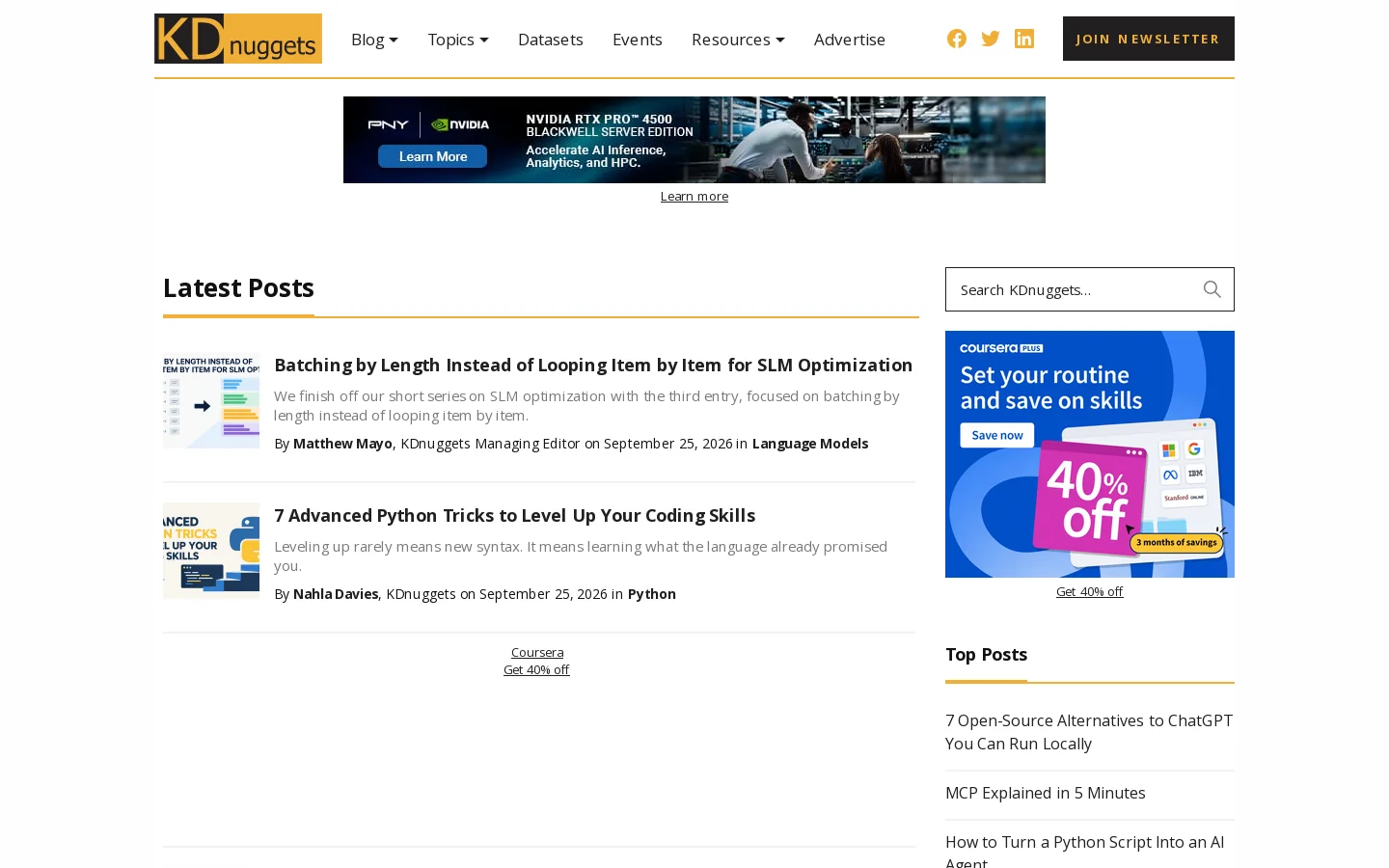View author Matthew Mayo's profile
Viewport: 1389px width, 868px height.
tap(342, 444)
